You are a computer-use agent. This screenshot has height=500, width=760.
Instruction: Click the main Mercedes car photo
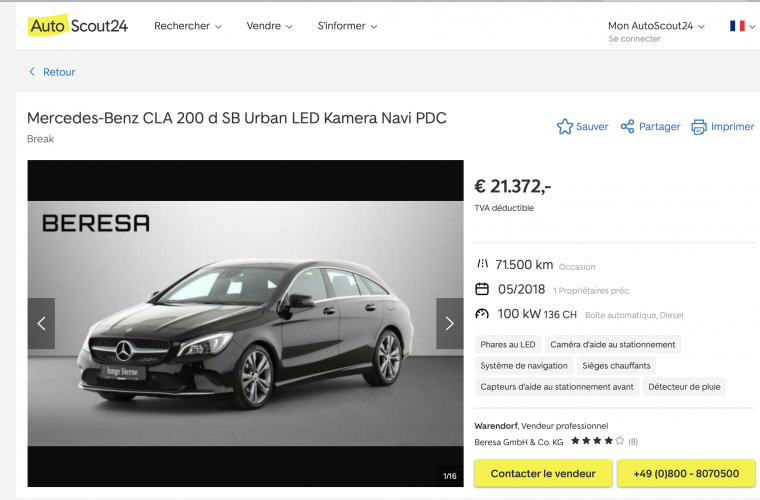click(x=245, y=323)
